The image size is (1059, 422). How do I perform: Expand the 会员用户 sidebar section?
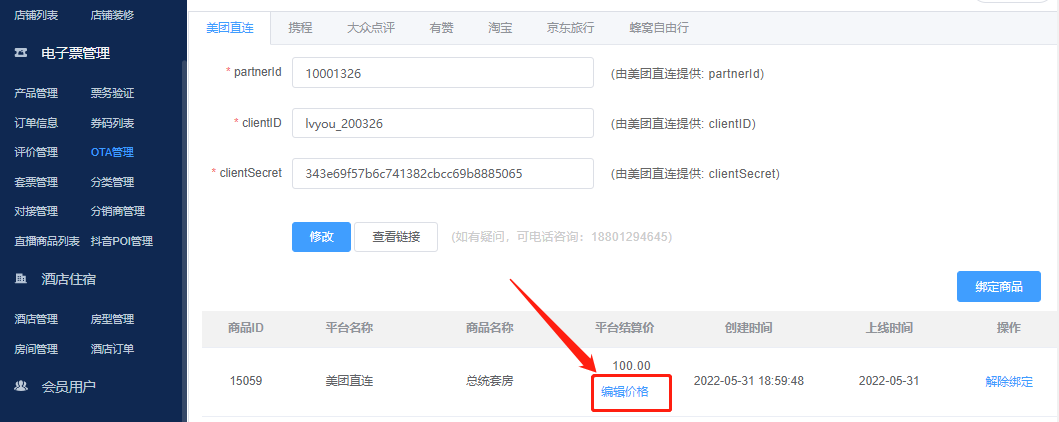pos(69,386)
